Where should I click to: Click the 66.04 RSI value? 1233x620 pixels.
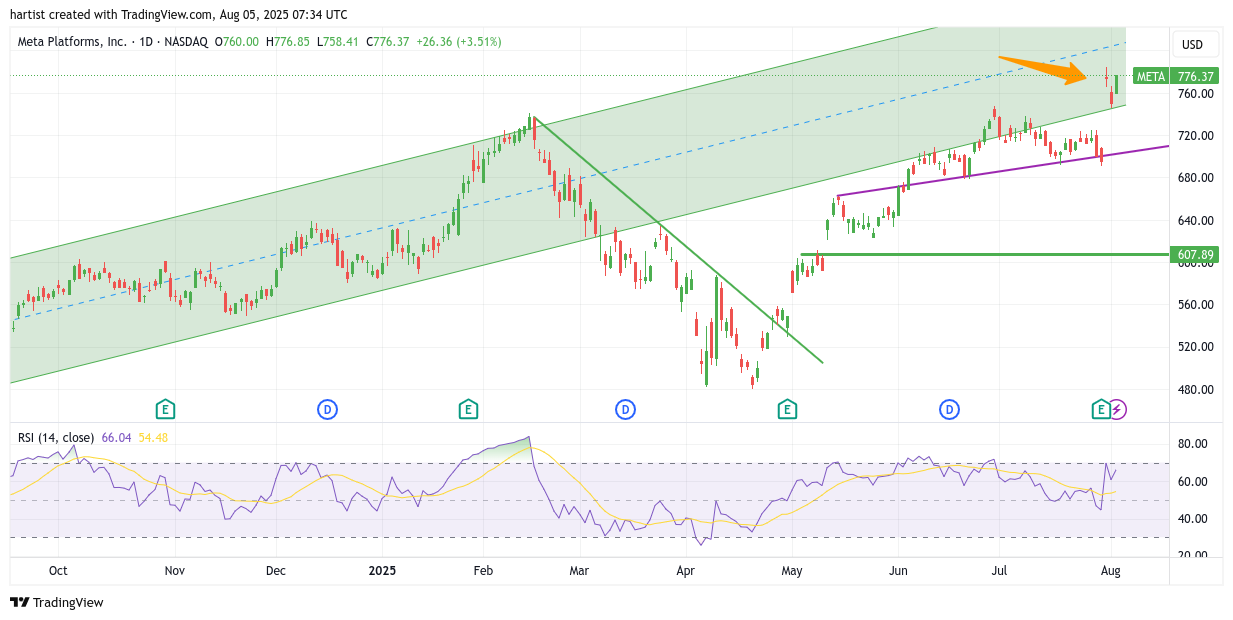tap(117, 437)
